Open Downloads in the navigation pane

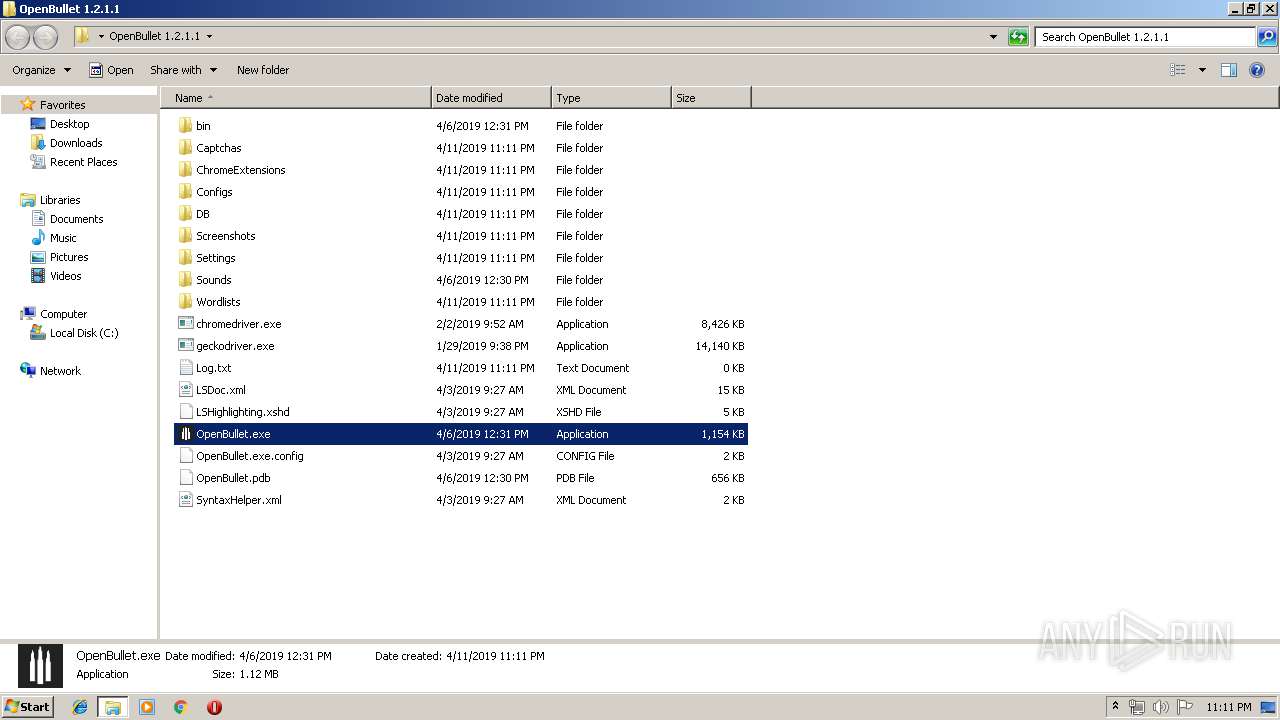coord(76,143)
